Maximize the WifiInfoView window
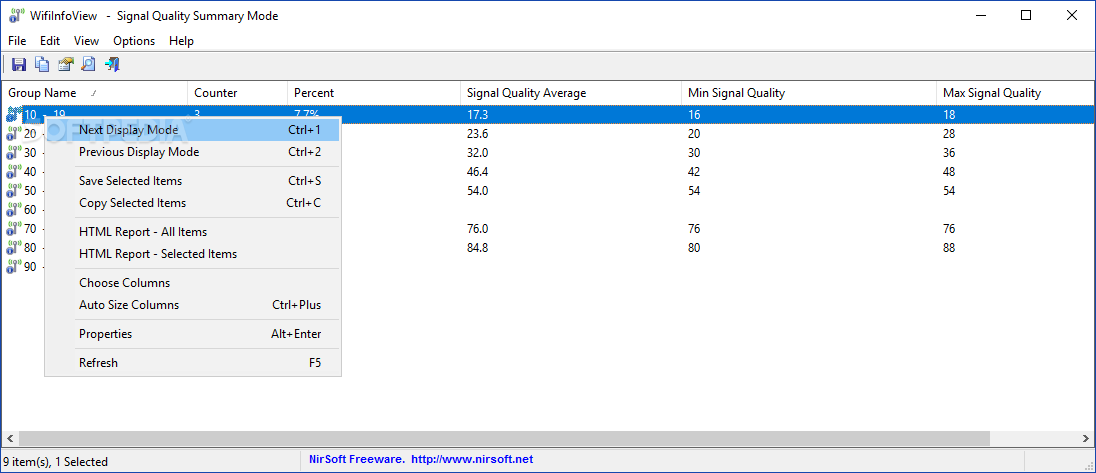The height and width of the screenshot is (473, 1096). (x=1026, y=15)
